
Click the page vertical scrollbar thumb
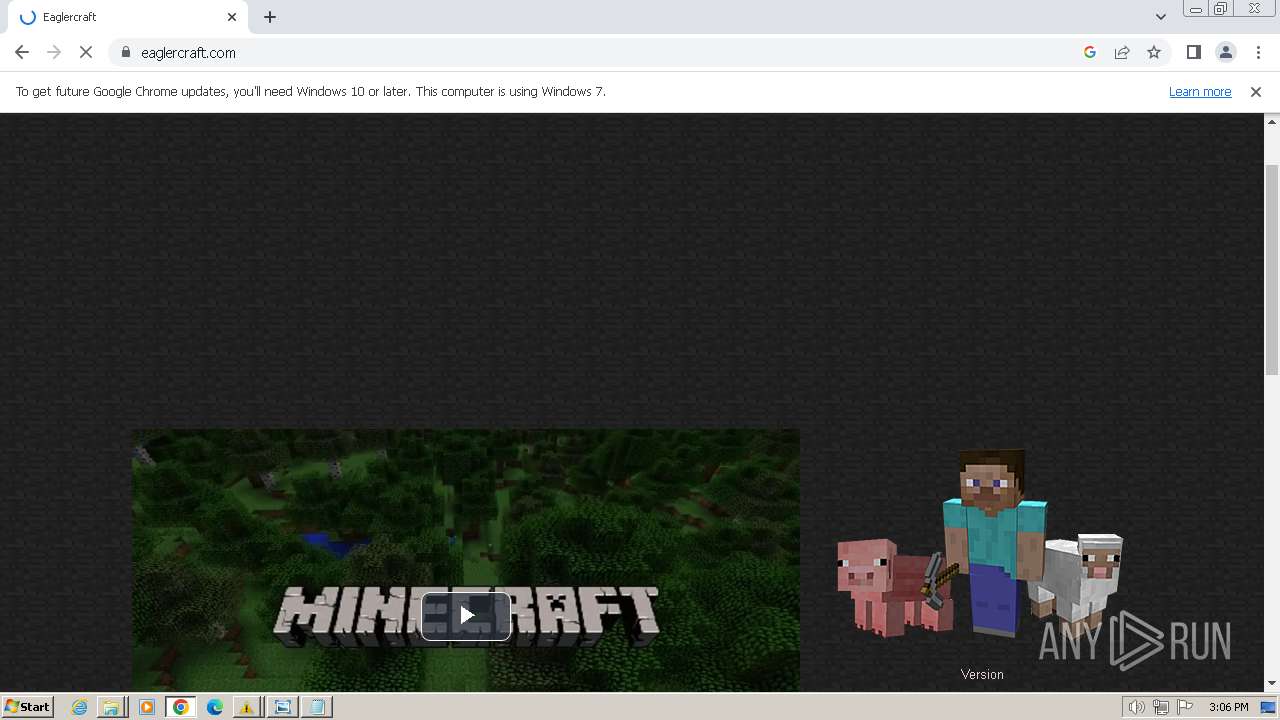(1272, 270)
